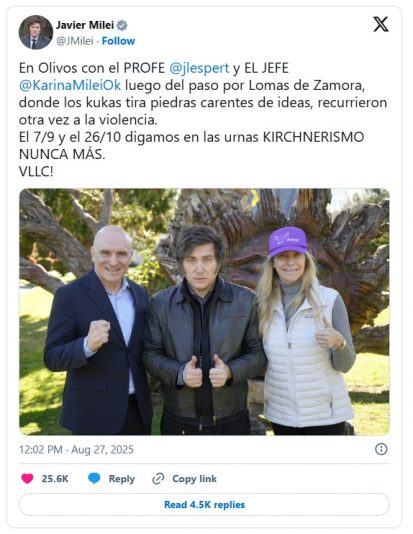Screen dimensions: 413x534
Task: Click the copy link chain icon
Action: click(158, 479)
